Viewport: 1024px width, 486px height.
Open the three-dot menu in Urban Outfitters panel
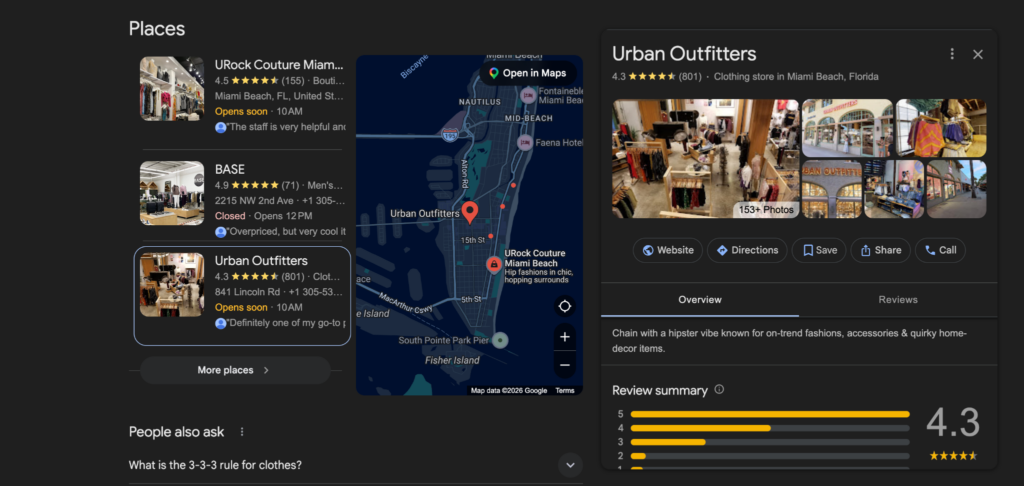coord(952,54)
